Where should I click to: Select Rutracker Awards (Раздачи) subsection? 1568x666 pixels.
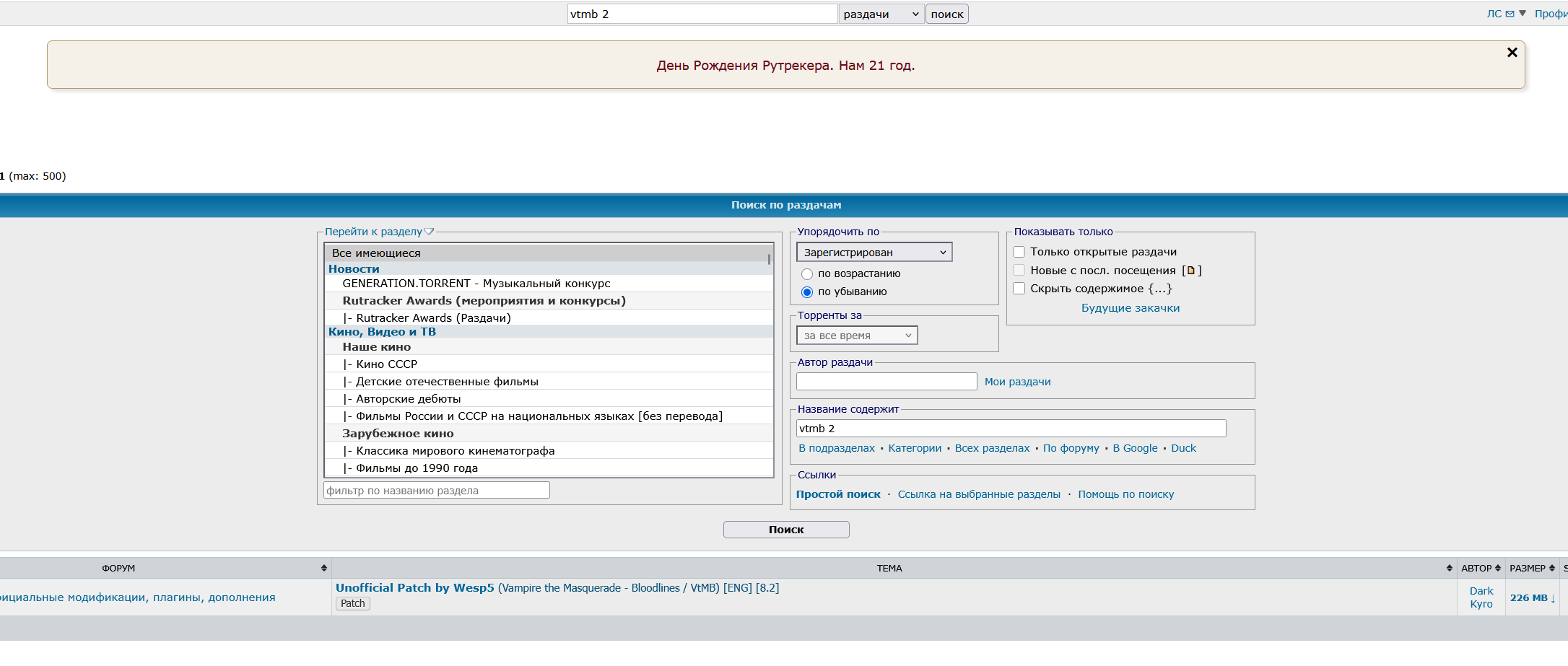[549, 317]
